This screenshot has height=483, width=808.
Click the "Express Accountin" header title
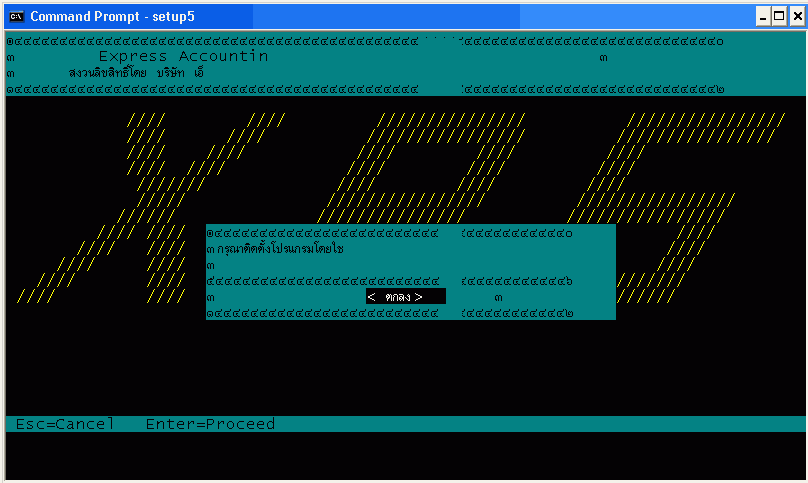tap(183, 57)
